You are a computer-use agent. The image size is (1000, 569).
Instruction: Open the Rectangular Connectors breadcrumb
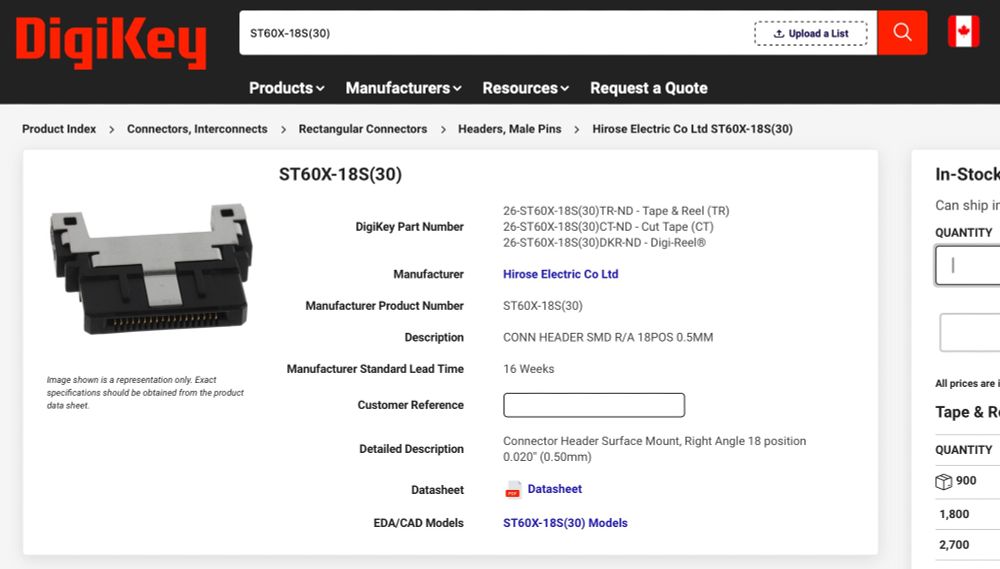coord(363,129)
